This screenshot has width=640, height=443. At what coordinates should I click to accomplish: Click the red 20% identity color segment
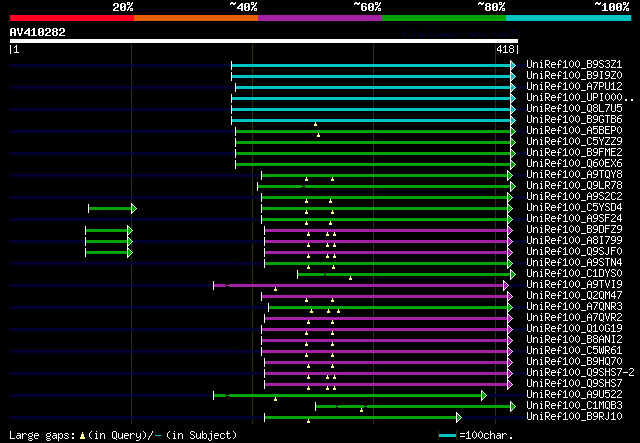72,18
